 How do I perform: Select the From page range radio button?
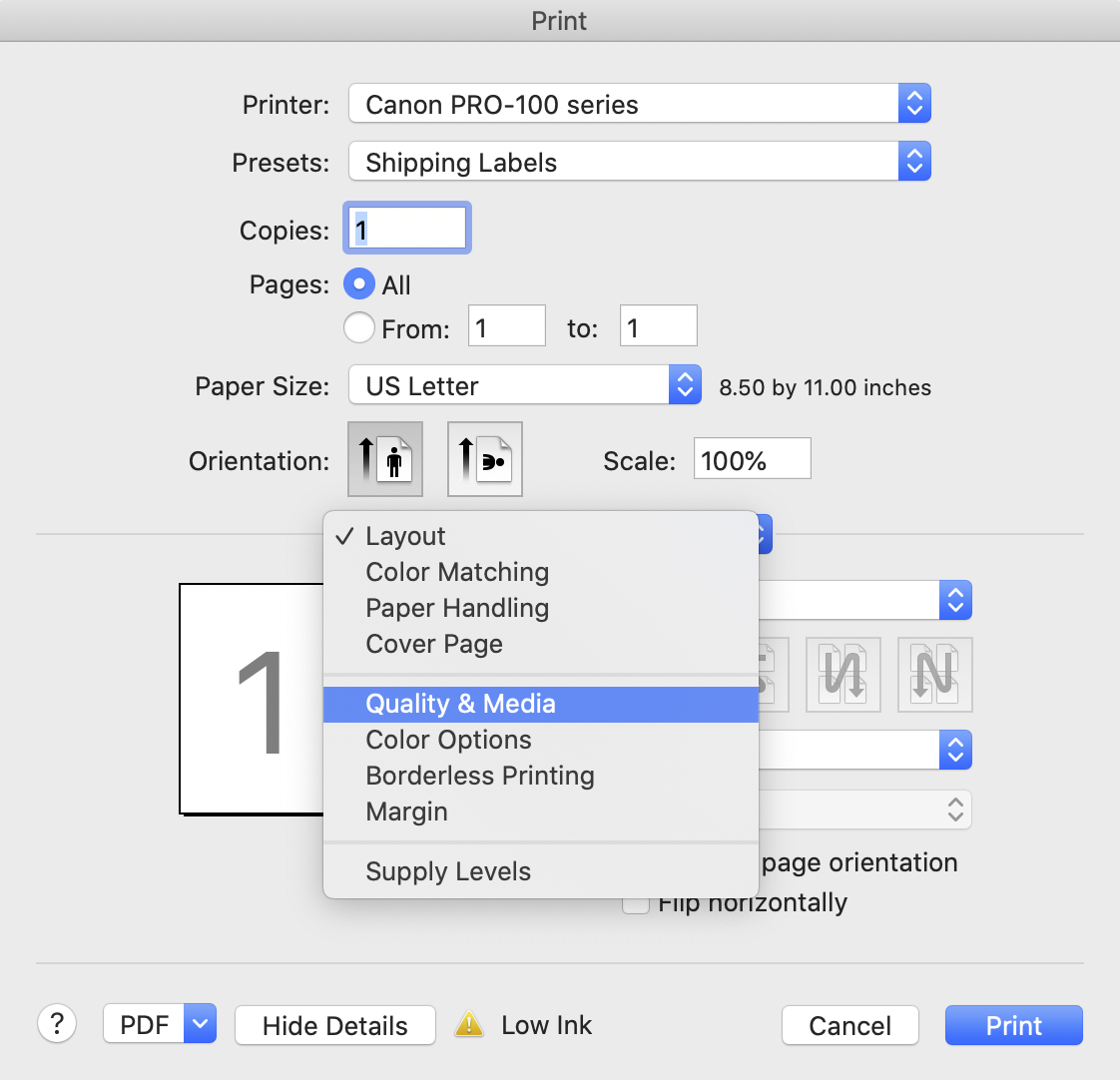point(359,327)
